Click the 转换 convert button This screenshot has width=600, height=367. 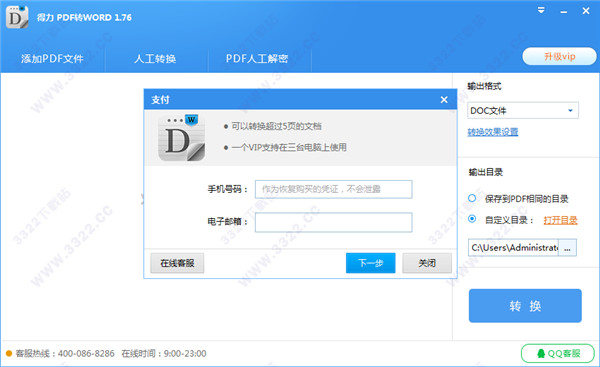(525, 306)
